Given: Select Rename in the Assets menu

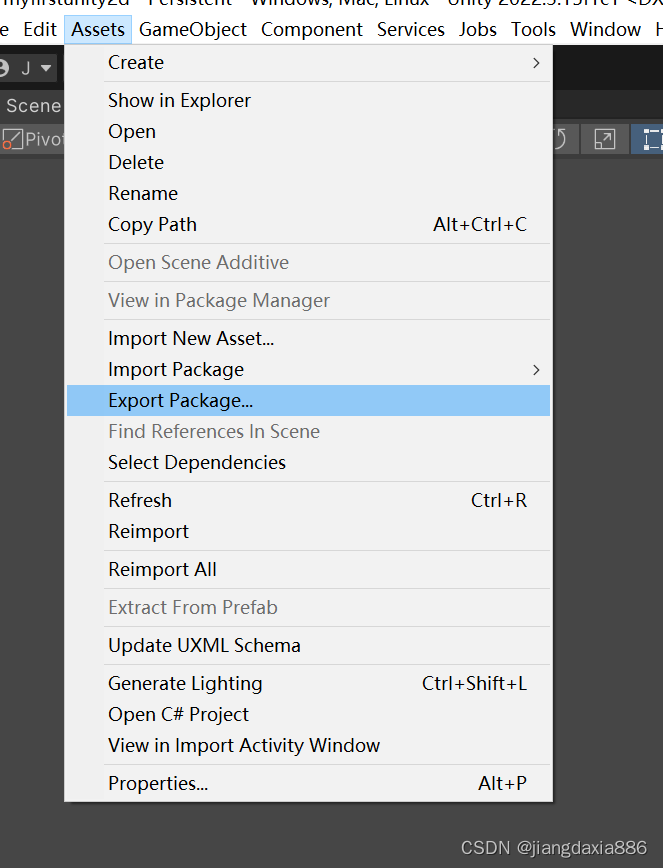Looking at the screenshot, I should tap(308, 194).
